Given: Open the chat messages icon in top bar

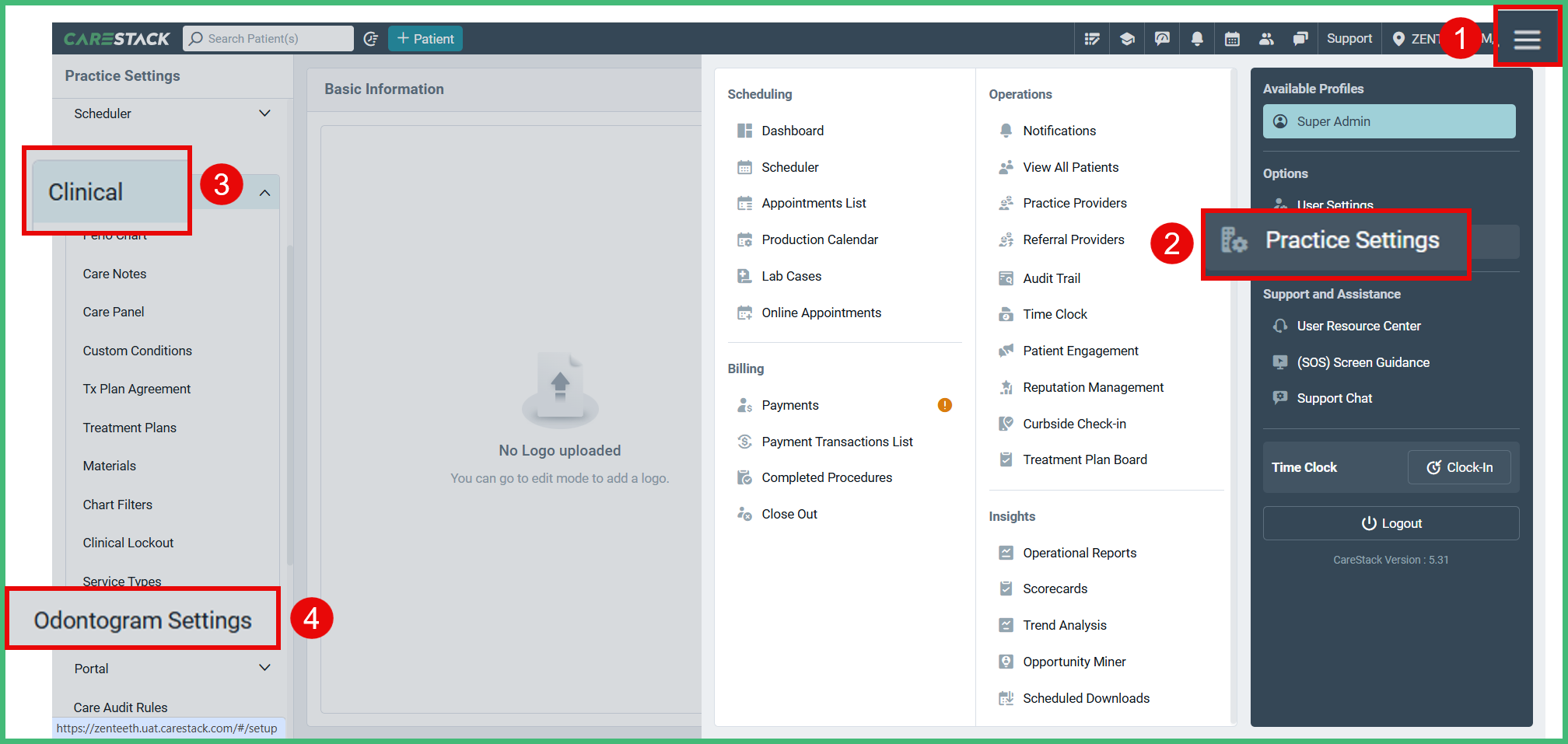Looking at the screenshot, I should [x=1300, y=38].
